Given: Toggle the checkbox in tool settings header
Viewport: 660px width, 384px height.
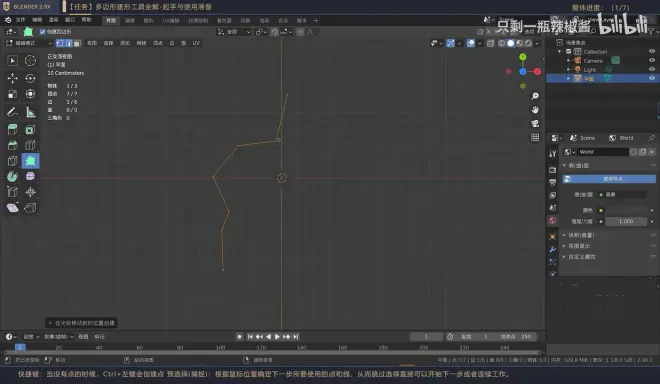Looking at the screenshot, I should pos(43,32).
